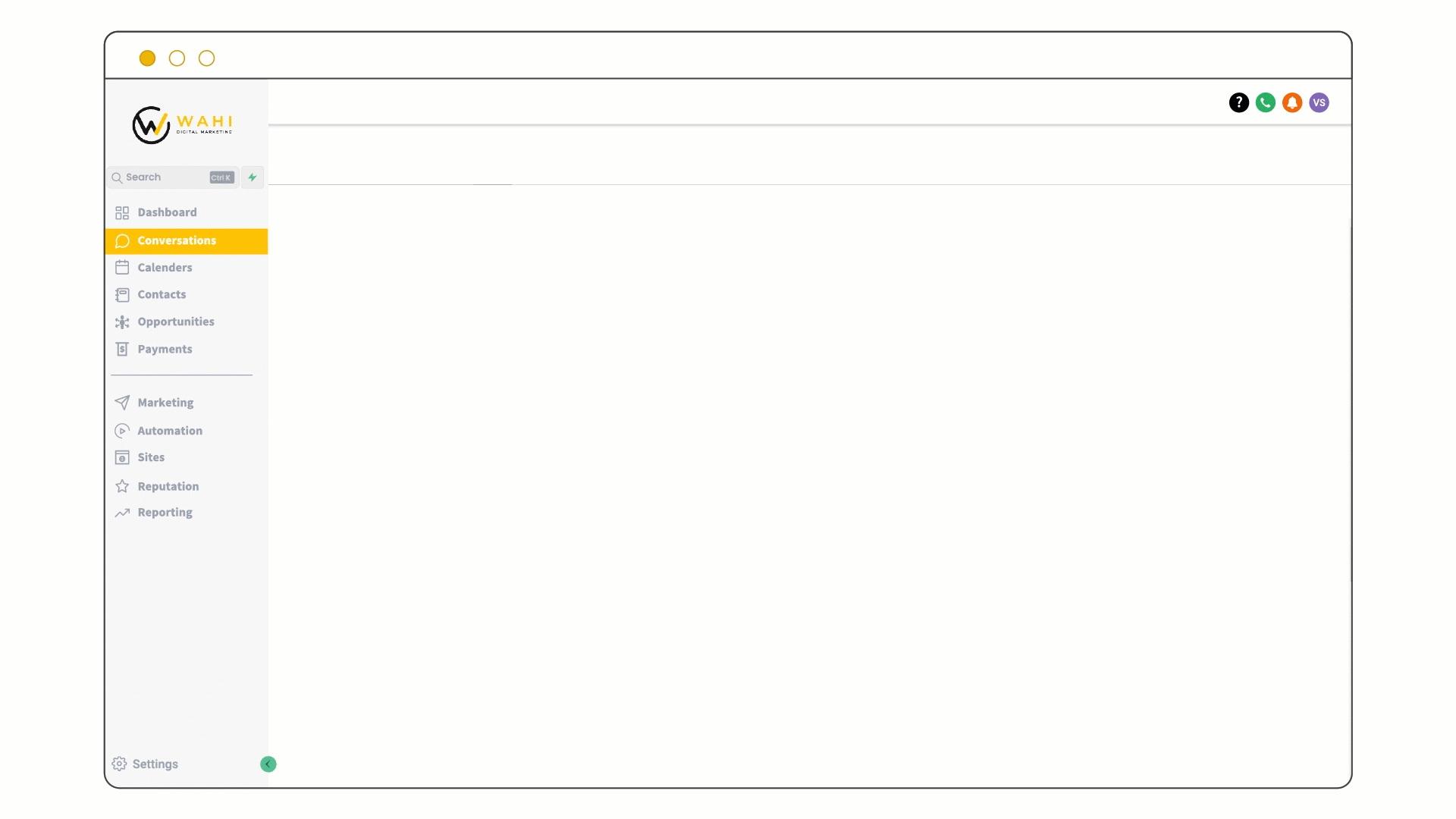Click the Conversations icon in sidebar
The height and width of the screenshot is (819, 1456).
[x=122, y=240]
